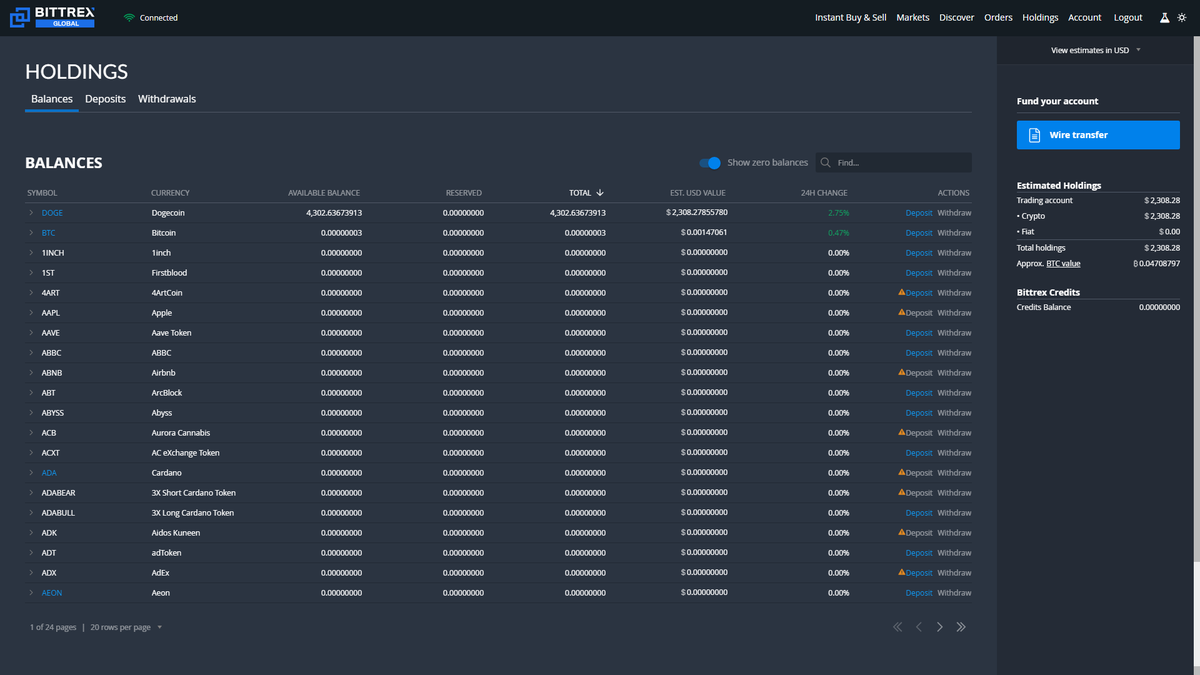1200x675 pixels.
Task: Click the TOTAL sort arrow
Action: [x=600, y=192]
